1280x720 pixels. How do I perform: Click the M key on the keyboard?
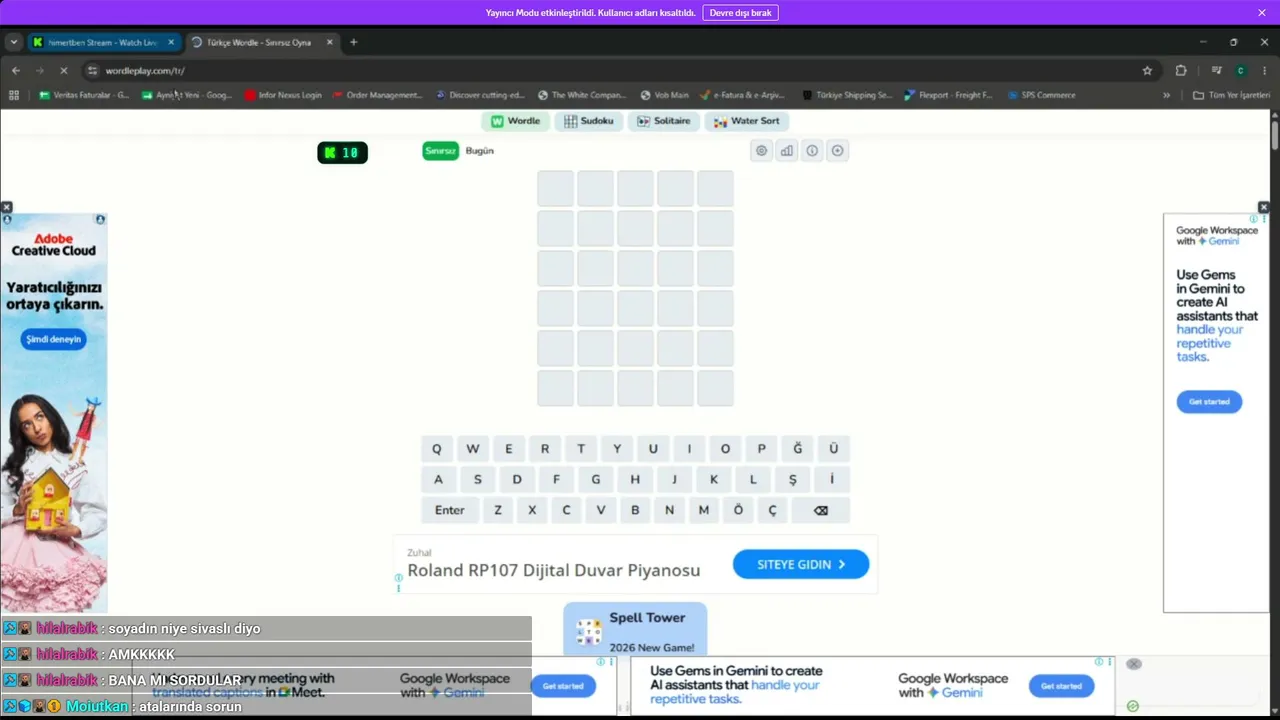[x=704, y=510]
